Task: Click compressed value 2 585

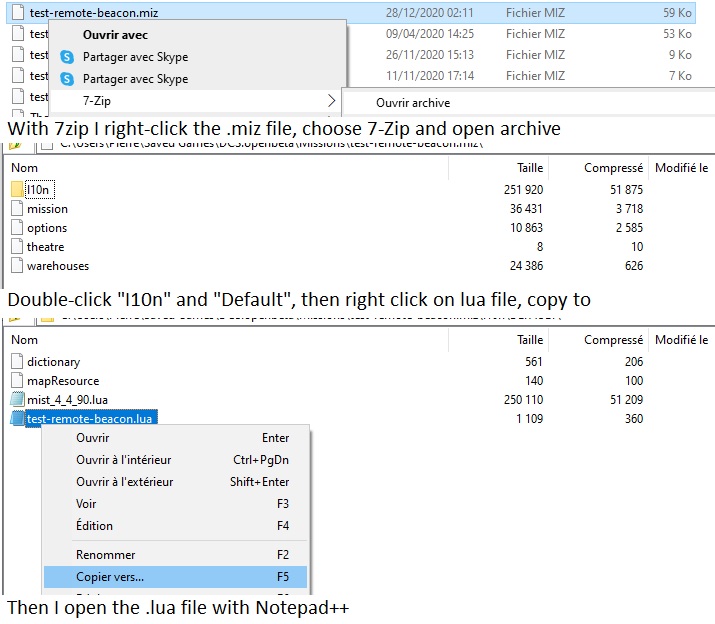Action: click(629, 228)
